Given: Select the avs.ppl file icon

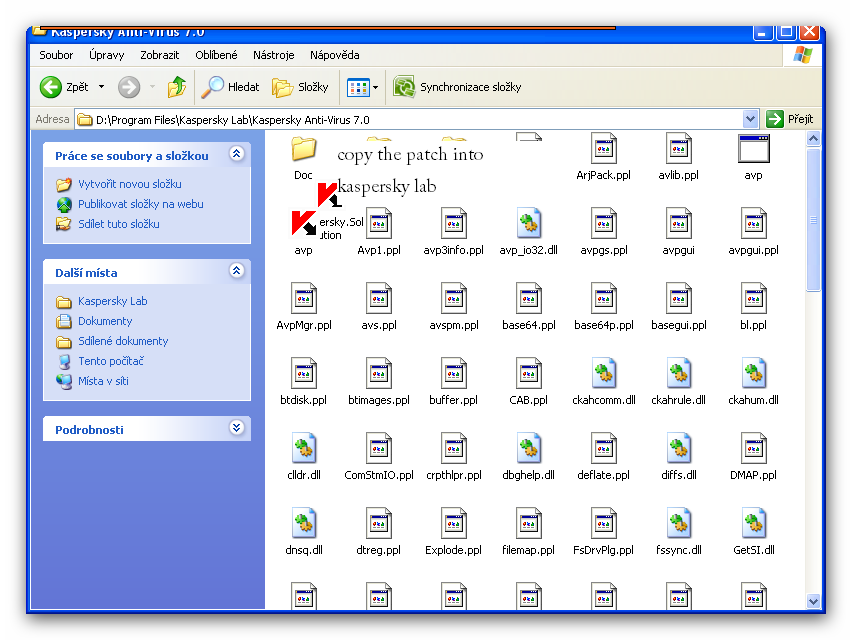Looking at the screenshot, I should 379,298.
